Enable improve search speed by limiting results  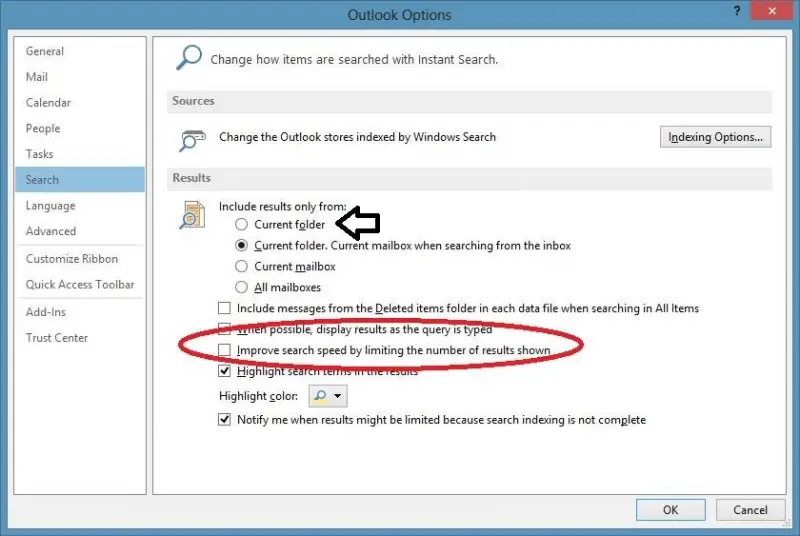pyautogui.click(x=224, y=350)
